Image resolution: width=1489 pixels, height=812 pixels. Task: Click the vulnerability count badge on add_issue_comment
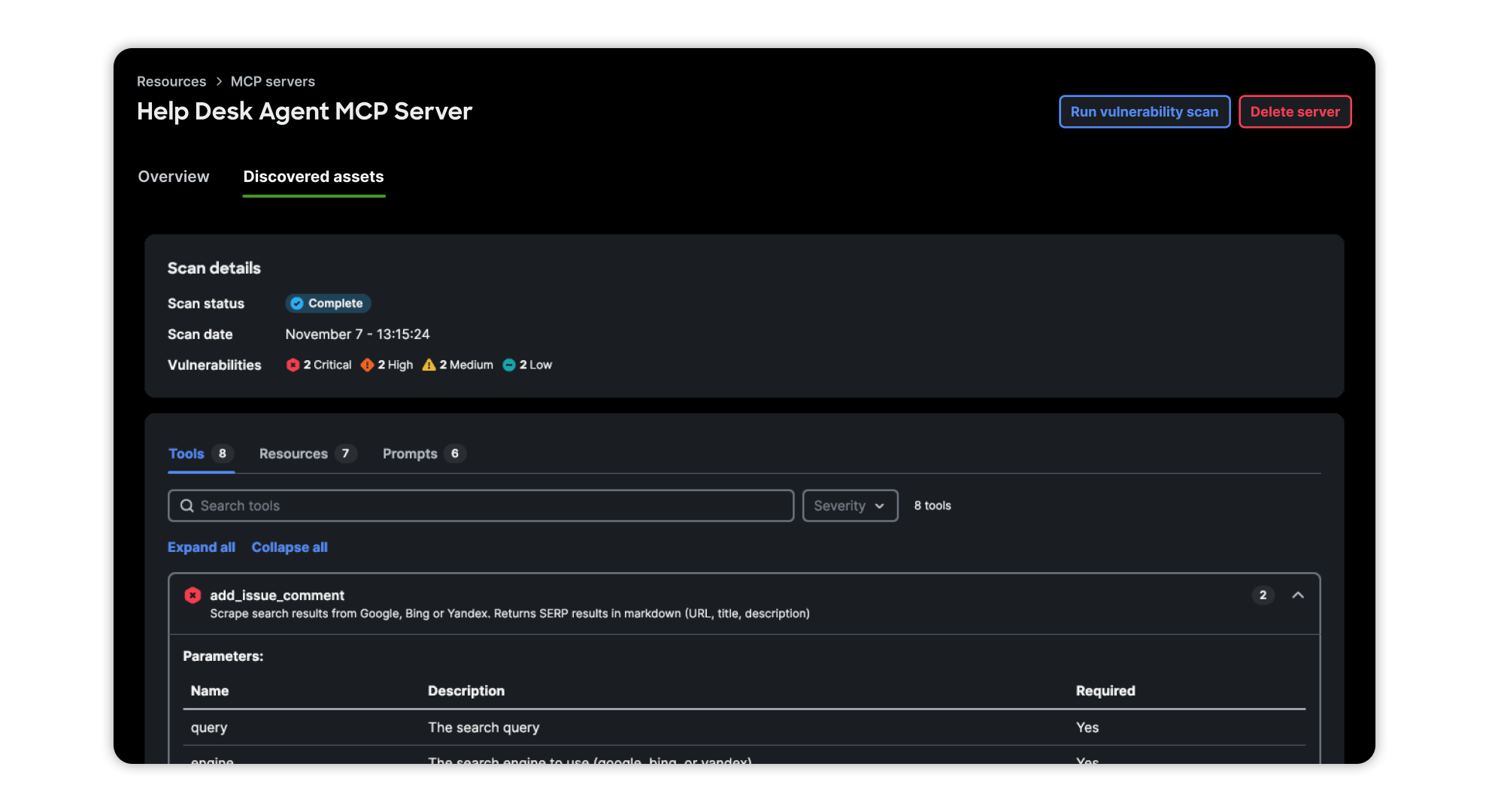point(1263,595)
